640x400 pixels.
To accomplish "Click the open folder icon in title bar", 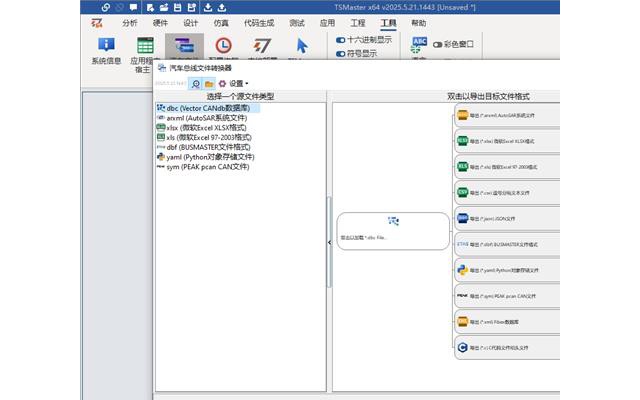I will coord(164,7).
